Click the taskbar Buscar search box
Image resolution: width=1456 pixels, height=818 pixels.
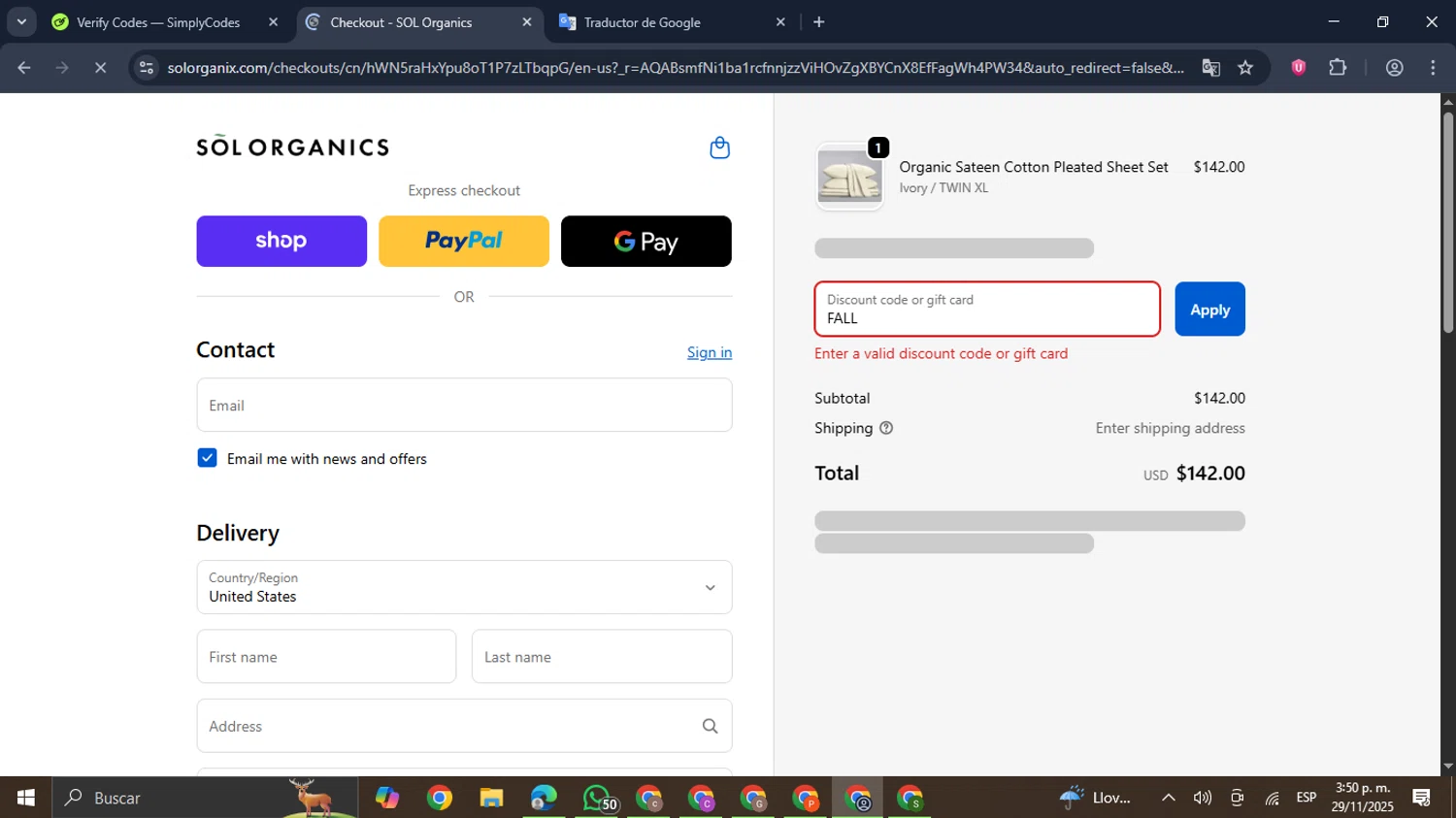click(x=205, y=798)
